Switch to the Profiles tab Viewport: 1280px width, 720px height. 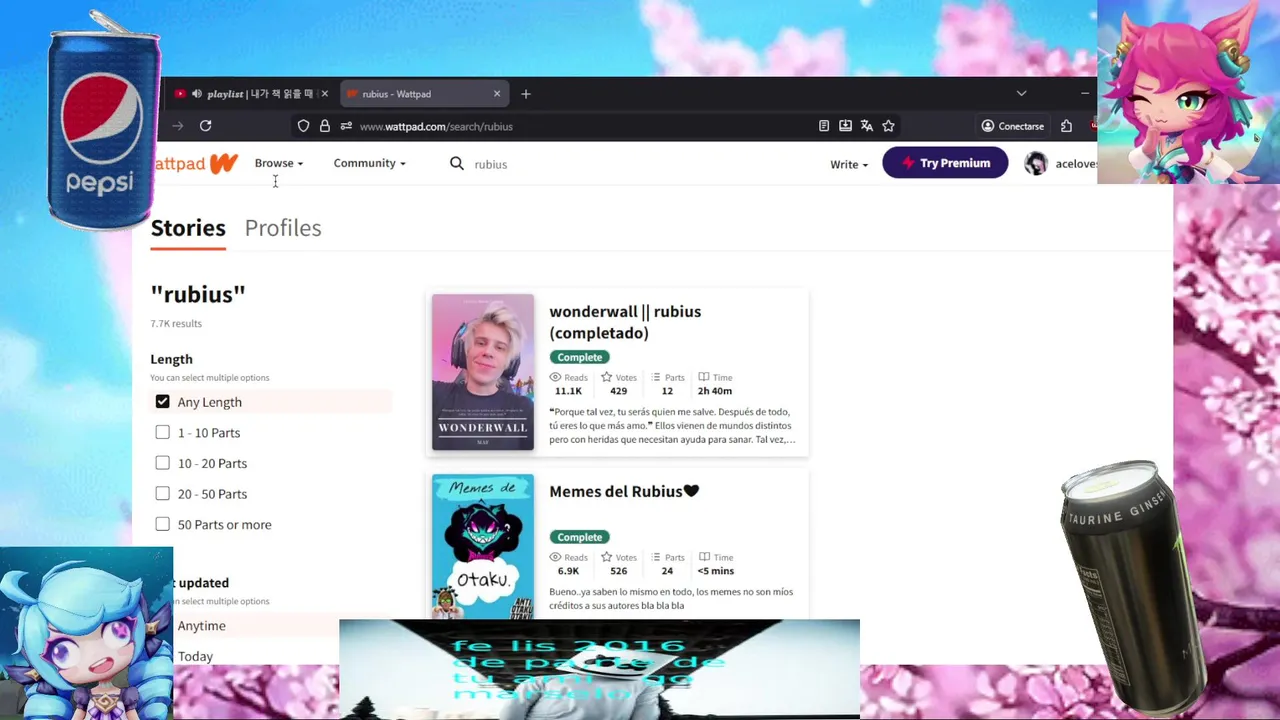click(283, 228)
